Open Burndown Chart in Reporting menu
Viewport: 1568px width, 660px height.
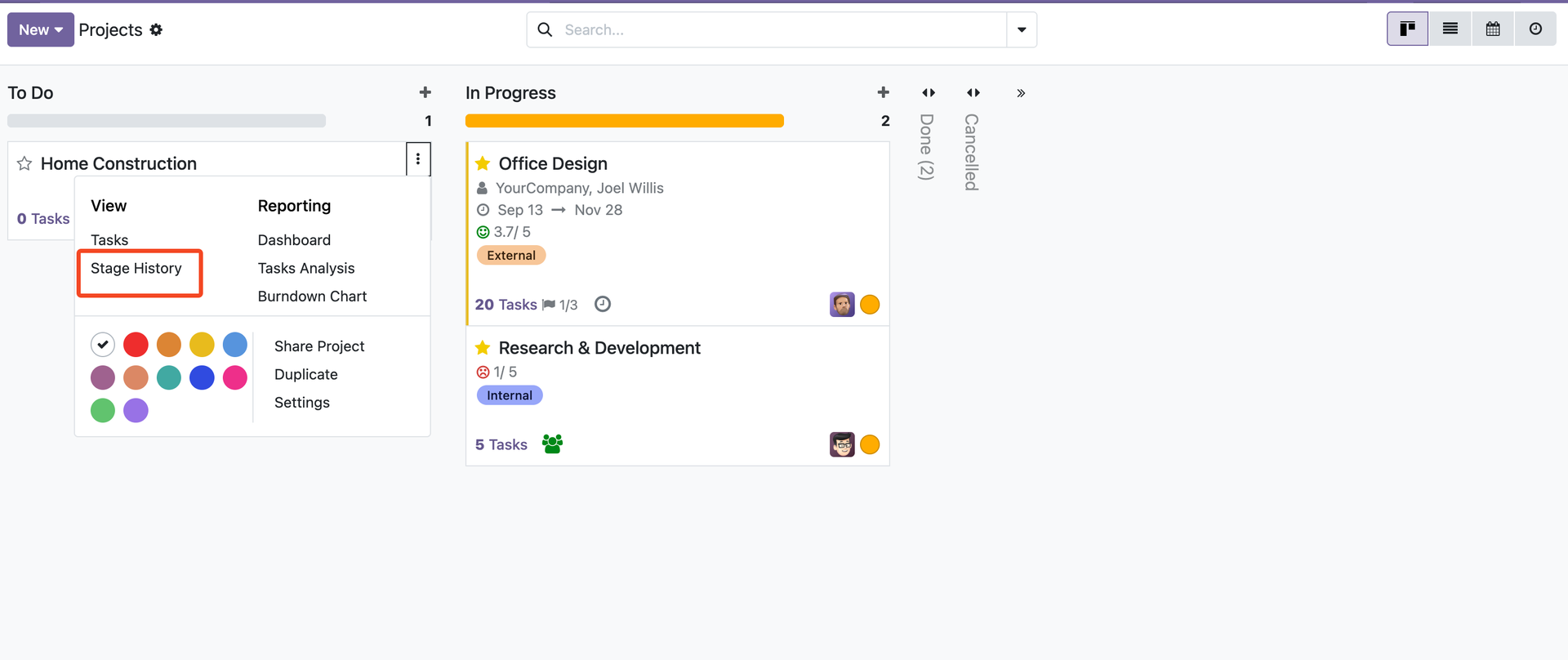click(312, 297)
